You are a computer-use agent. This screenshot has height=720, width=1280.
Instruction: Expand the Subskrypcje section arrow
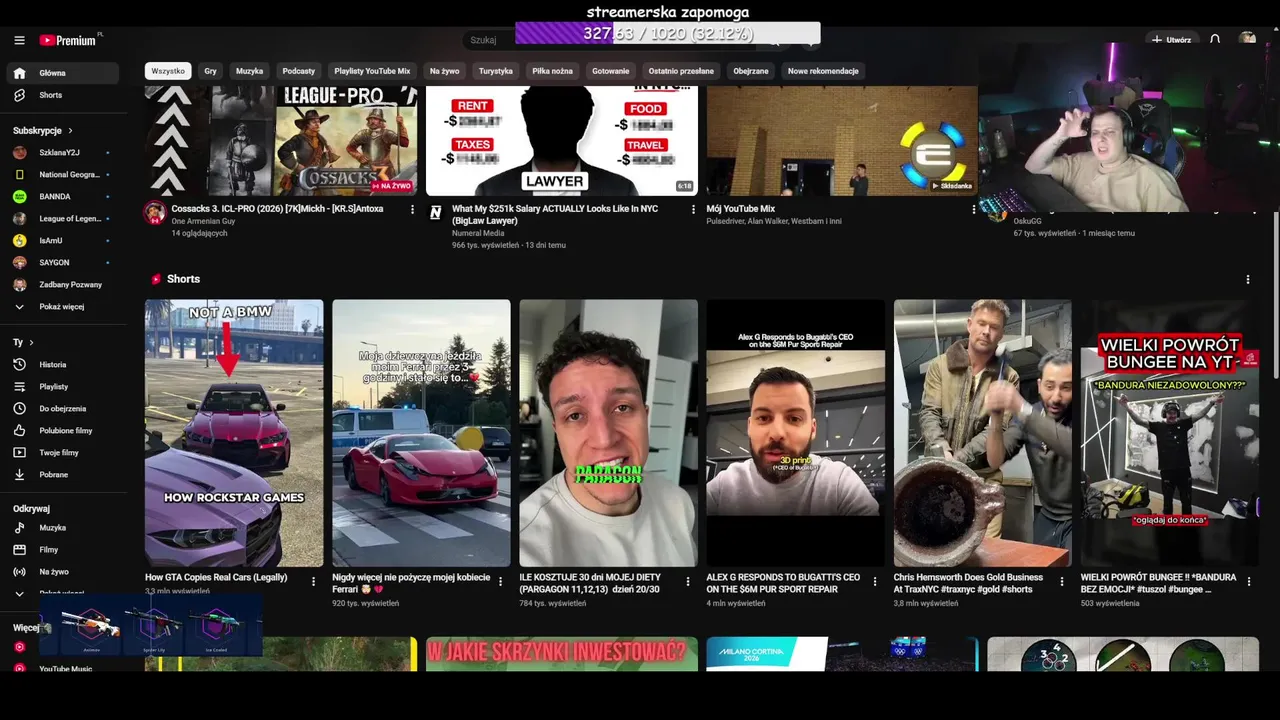tap(70, 131)
